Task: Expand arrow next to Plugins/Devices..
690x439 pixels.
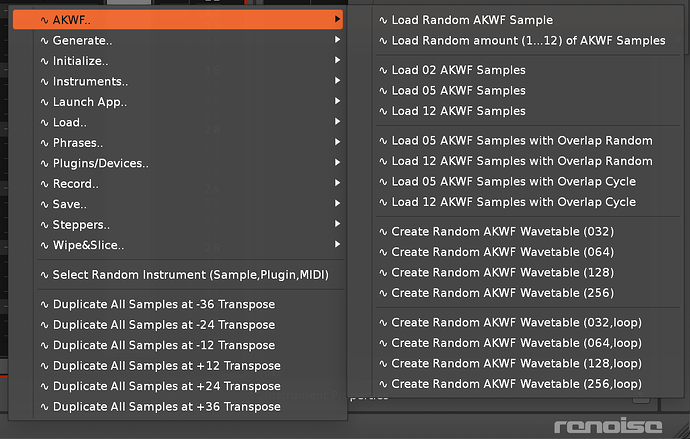Action: click(x=337, y=162)
